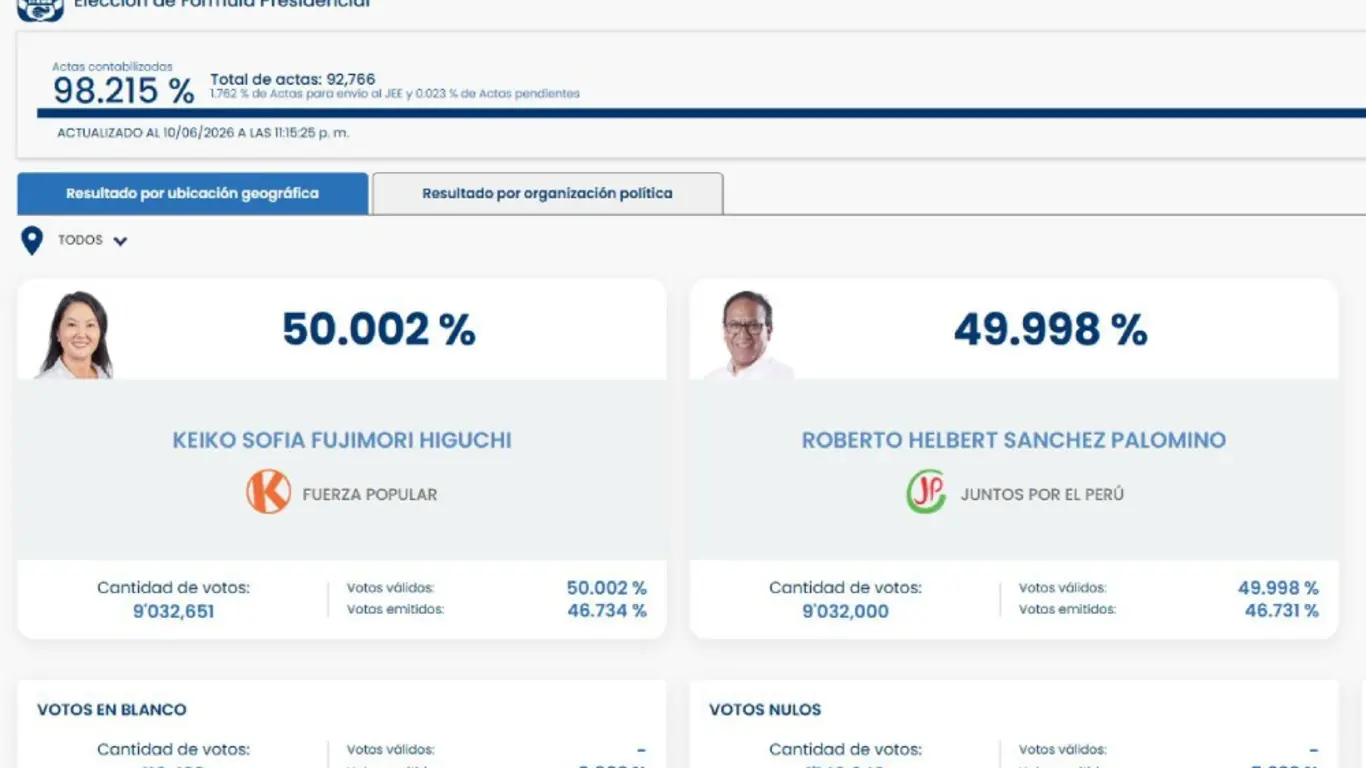This screenshot has height=768, width=1366.
Task: Click the FUERZA POPULAR party label
Action: (370, 494)
